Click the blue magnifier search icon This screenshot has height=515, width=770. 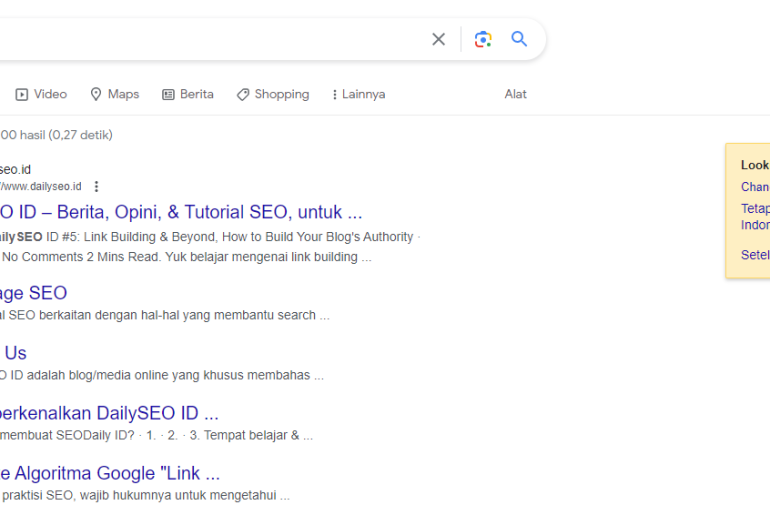click(519, 39)
